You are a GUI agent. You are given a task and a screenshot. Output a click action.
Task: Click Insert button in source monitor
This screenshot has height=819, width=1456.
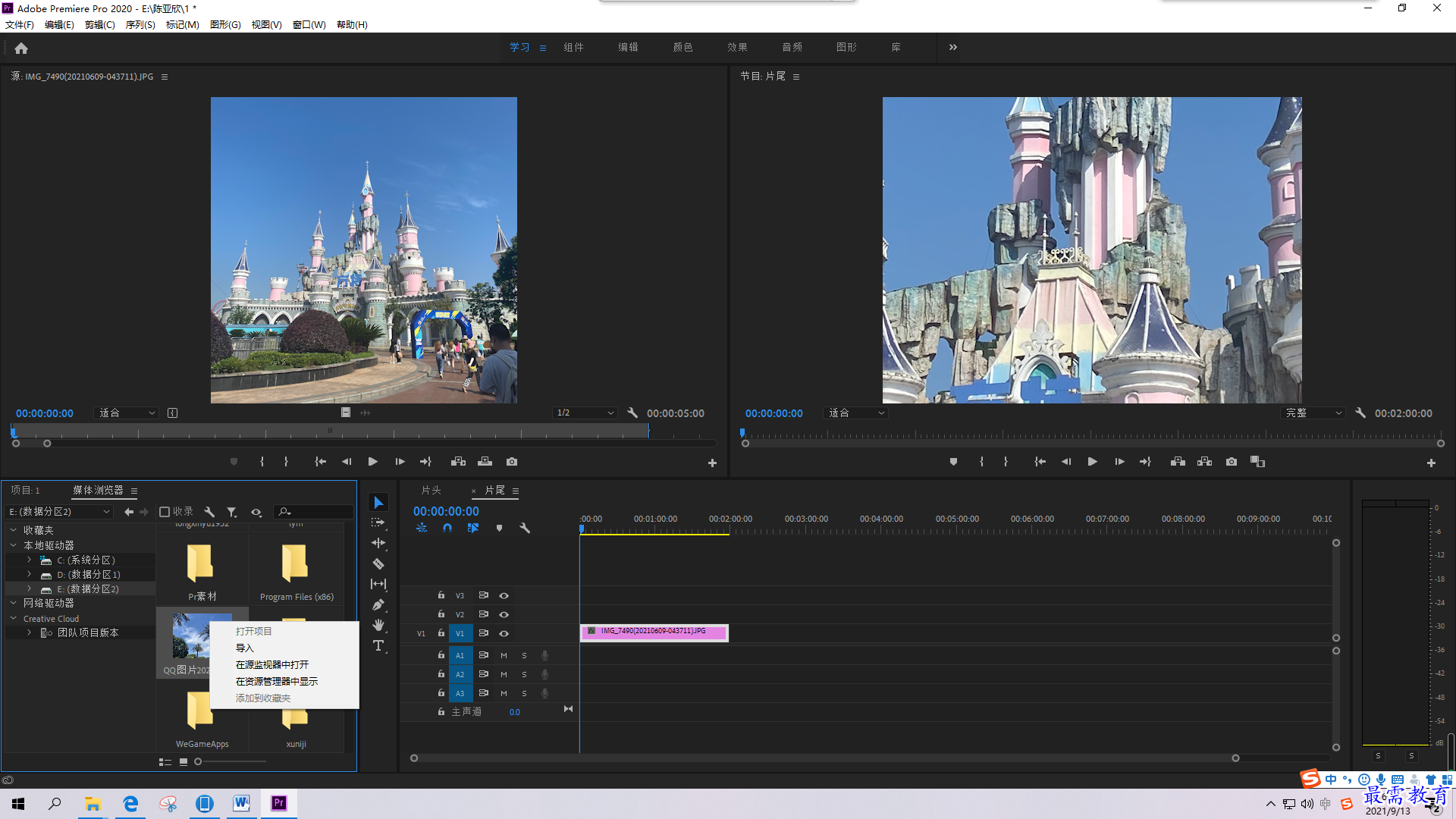pos(458,462)
